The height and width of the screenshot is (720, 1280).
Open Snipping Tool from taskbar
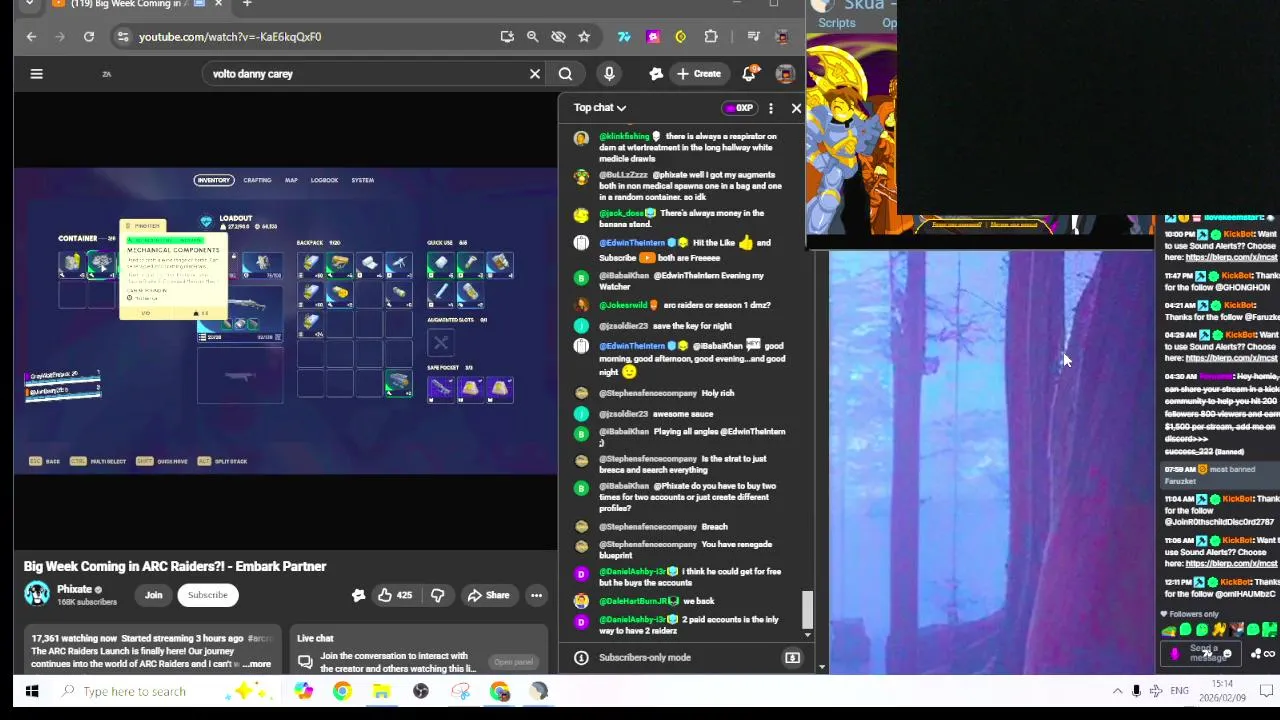(460, 691)
